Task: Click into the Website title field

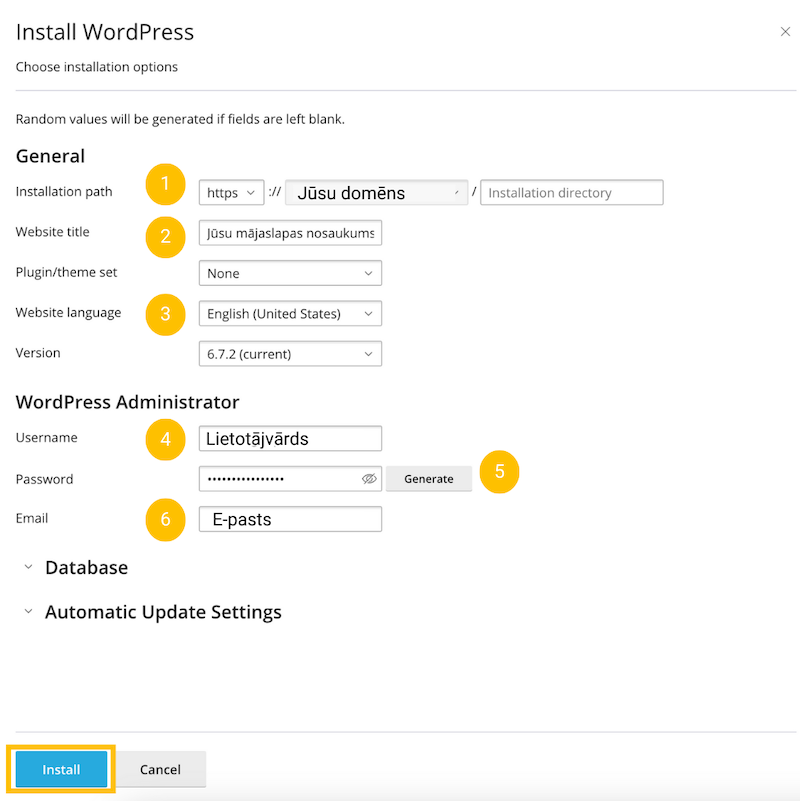Action: [x=290, y=233]
